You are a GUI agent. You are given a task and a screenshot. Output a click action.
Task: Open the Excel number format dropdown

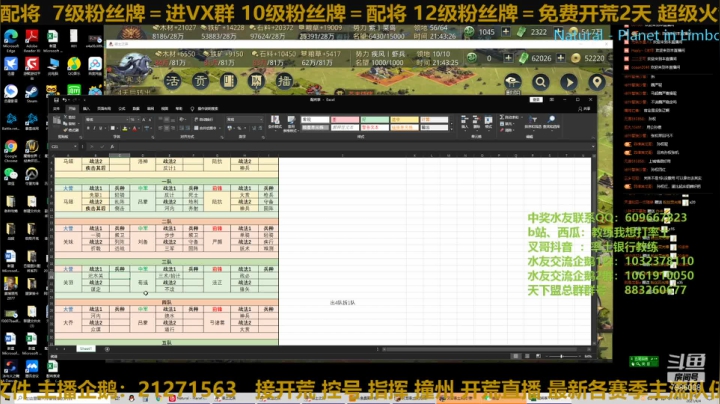261,119
